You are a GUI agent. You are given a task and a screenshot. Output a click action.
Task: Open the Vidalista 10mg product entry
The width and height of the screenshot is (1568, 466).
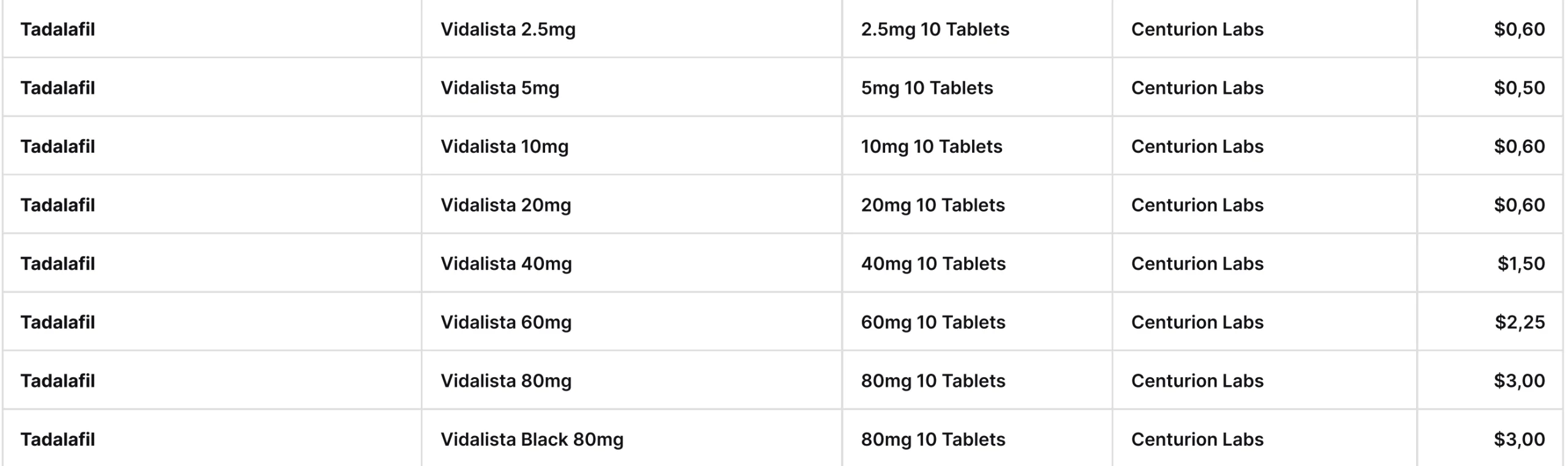tap(504, 147)
